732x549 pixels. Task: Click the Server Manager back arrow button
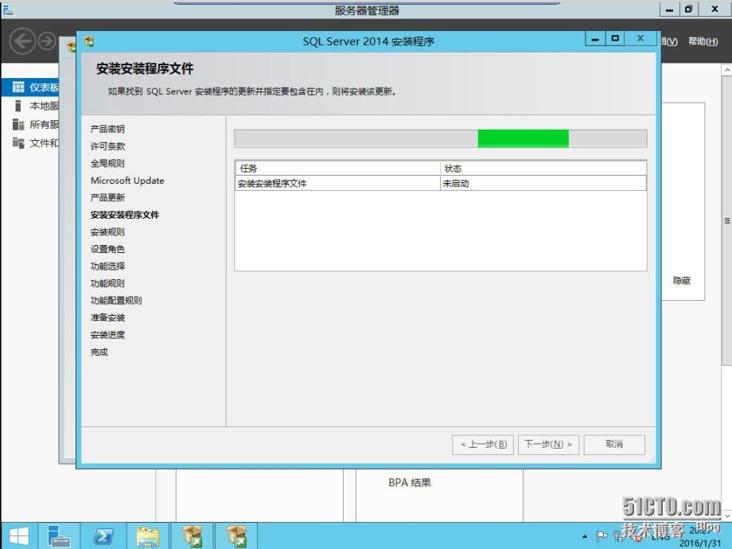point(22,41)
